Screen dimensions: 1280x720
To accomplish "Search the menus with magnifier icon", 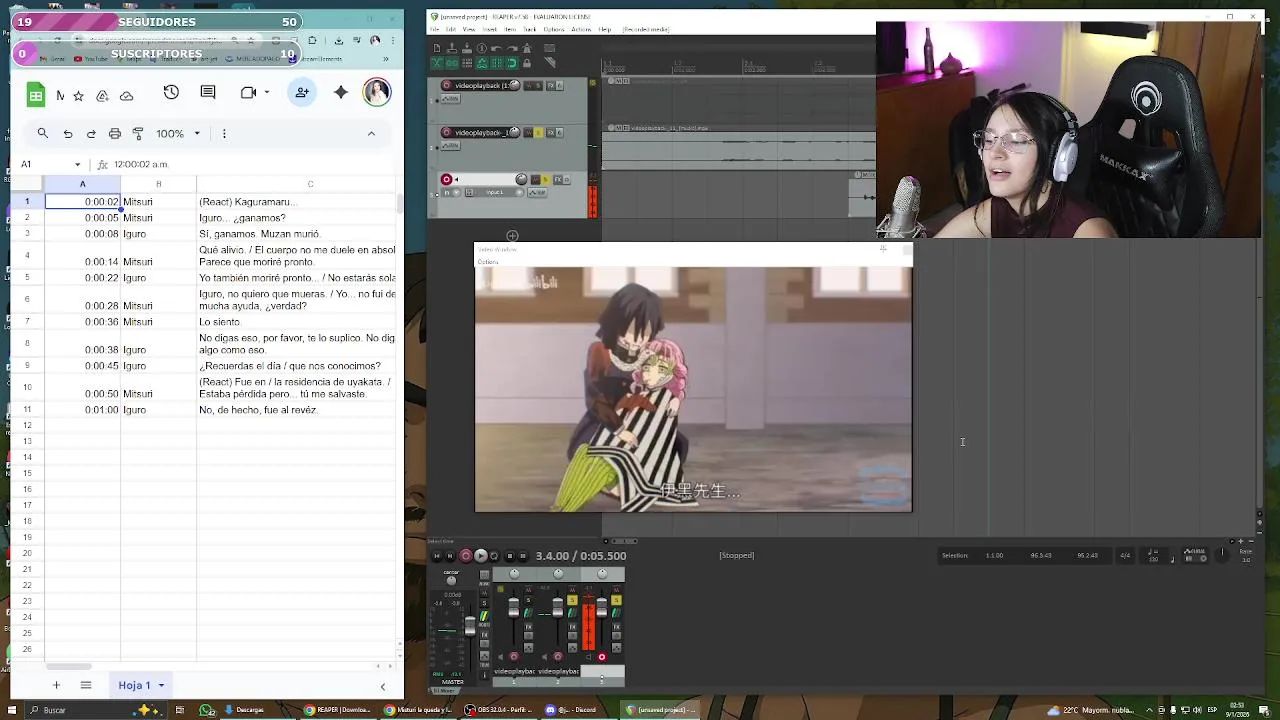I will point(43,133).
